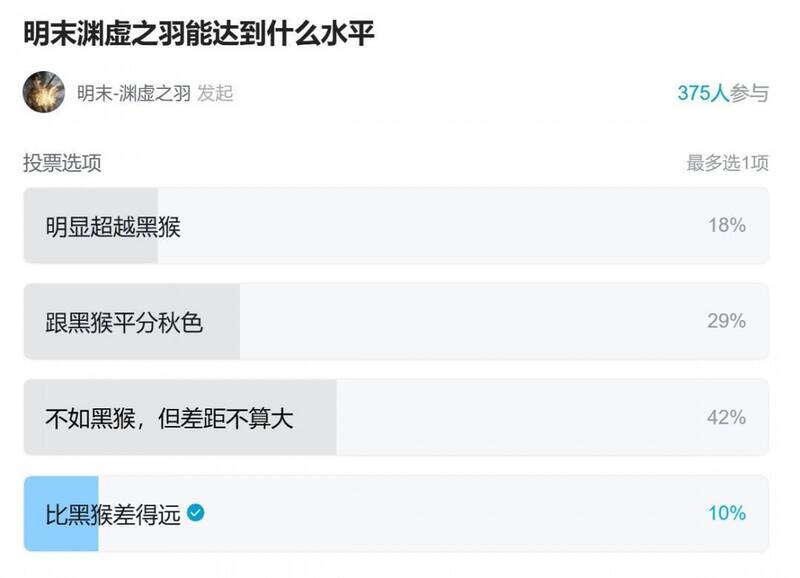This screenshot has width=800, height=578.
Task: Click the progress fill of 跟黑猴平分秋色
Action: pos(130,320)
